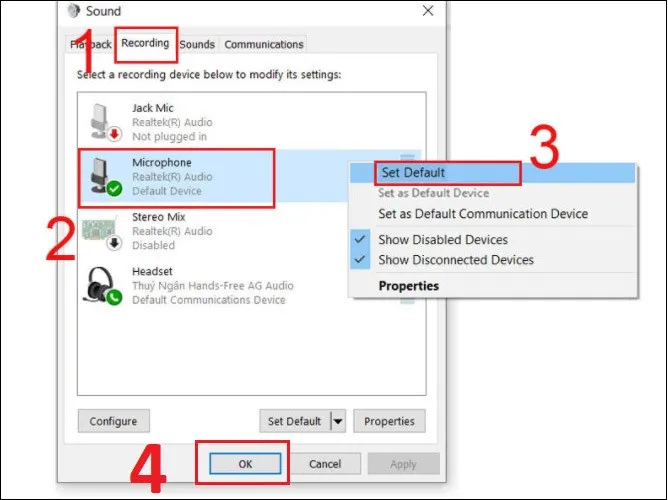
Task: Select Set as Default Communication Device
Action: [x=482, y=214]
